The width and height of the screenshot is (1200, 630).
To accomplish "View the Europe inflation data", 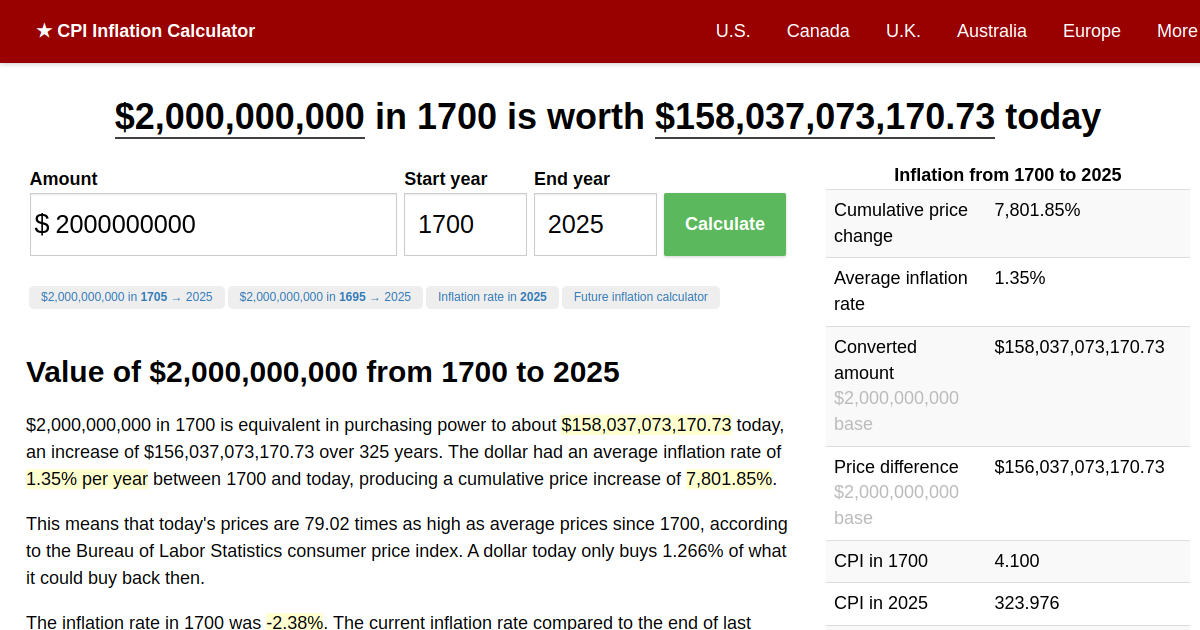I will pos(1091,31).
